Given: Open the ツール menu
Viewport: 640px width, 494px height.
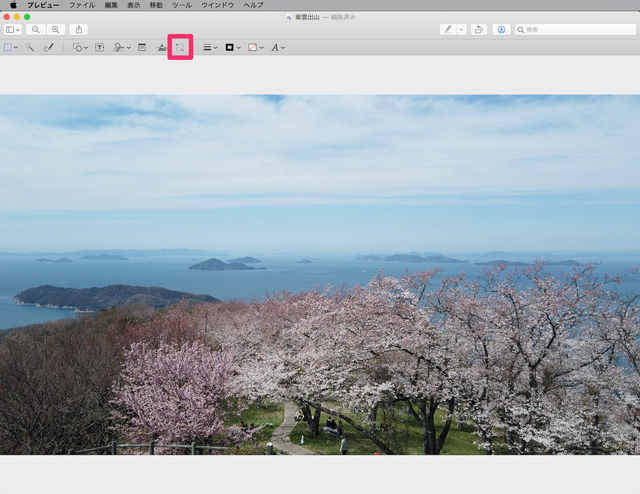Looking at the screenshot, I should (x=181, y=5).
